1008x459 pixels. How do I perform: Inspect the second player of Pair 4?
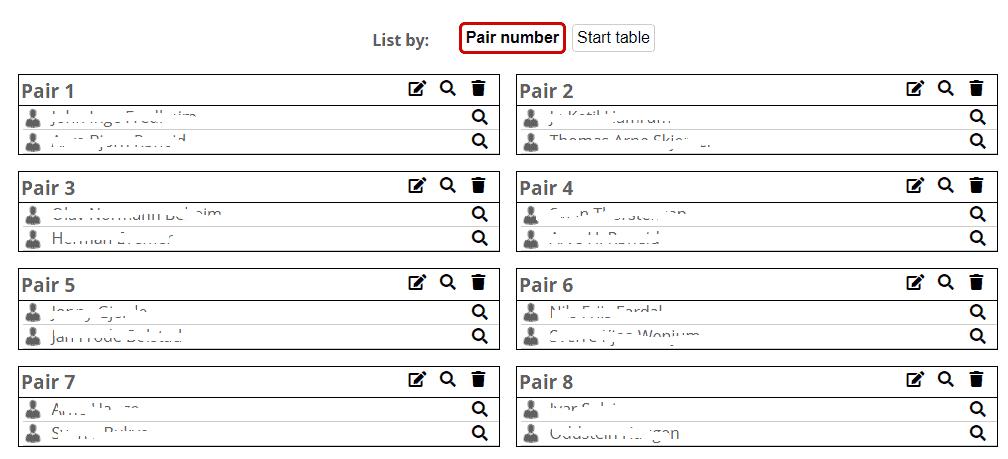pyautogui.click(x=977, y=238)
